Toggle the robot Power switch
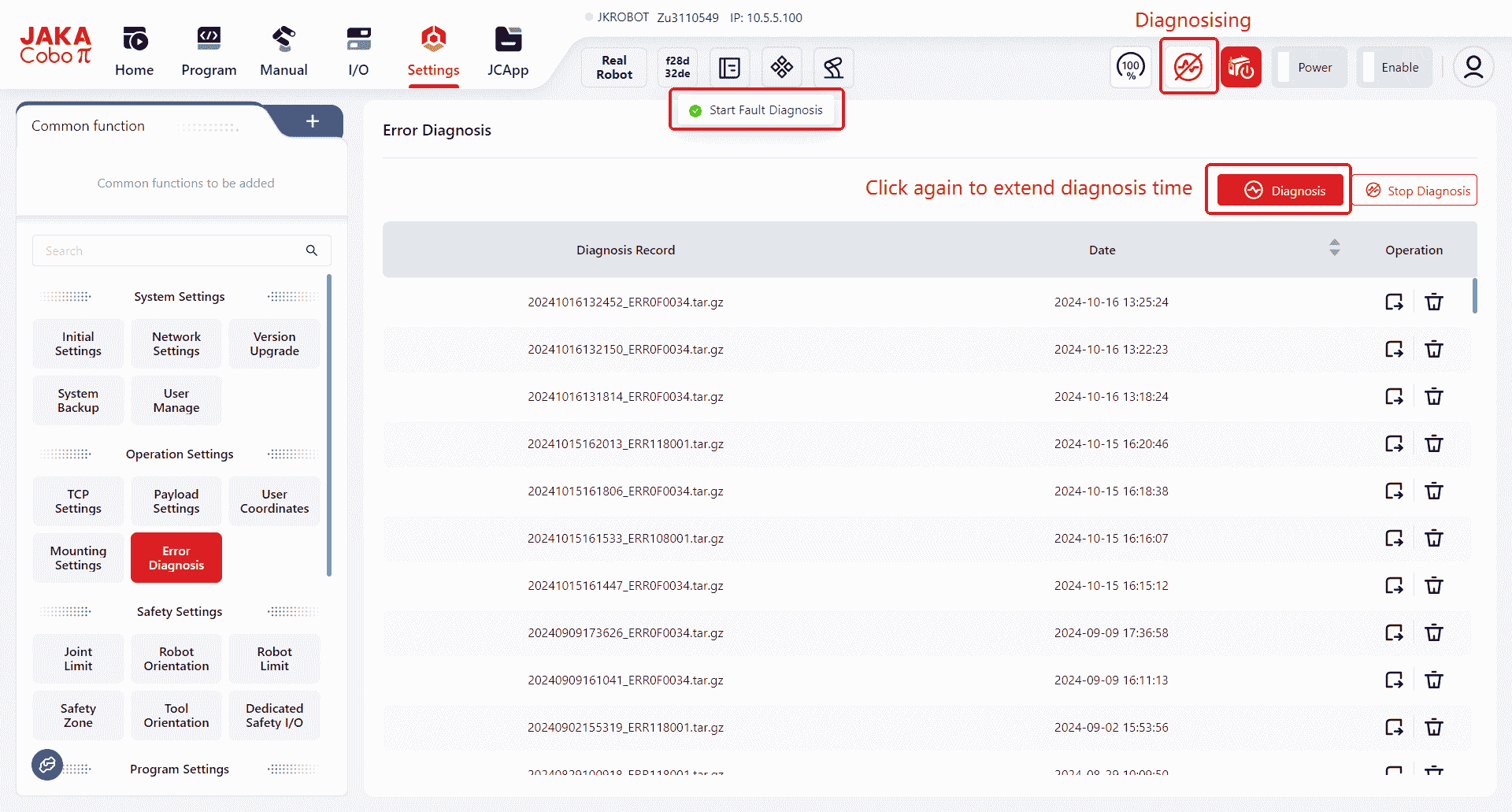 tap(1308, 68)
